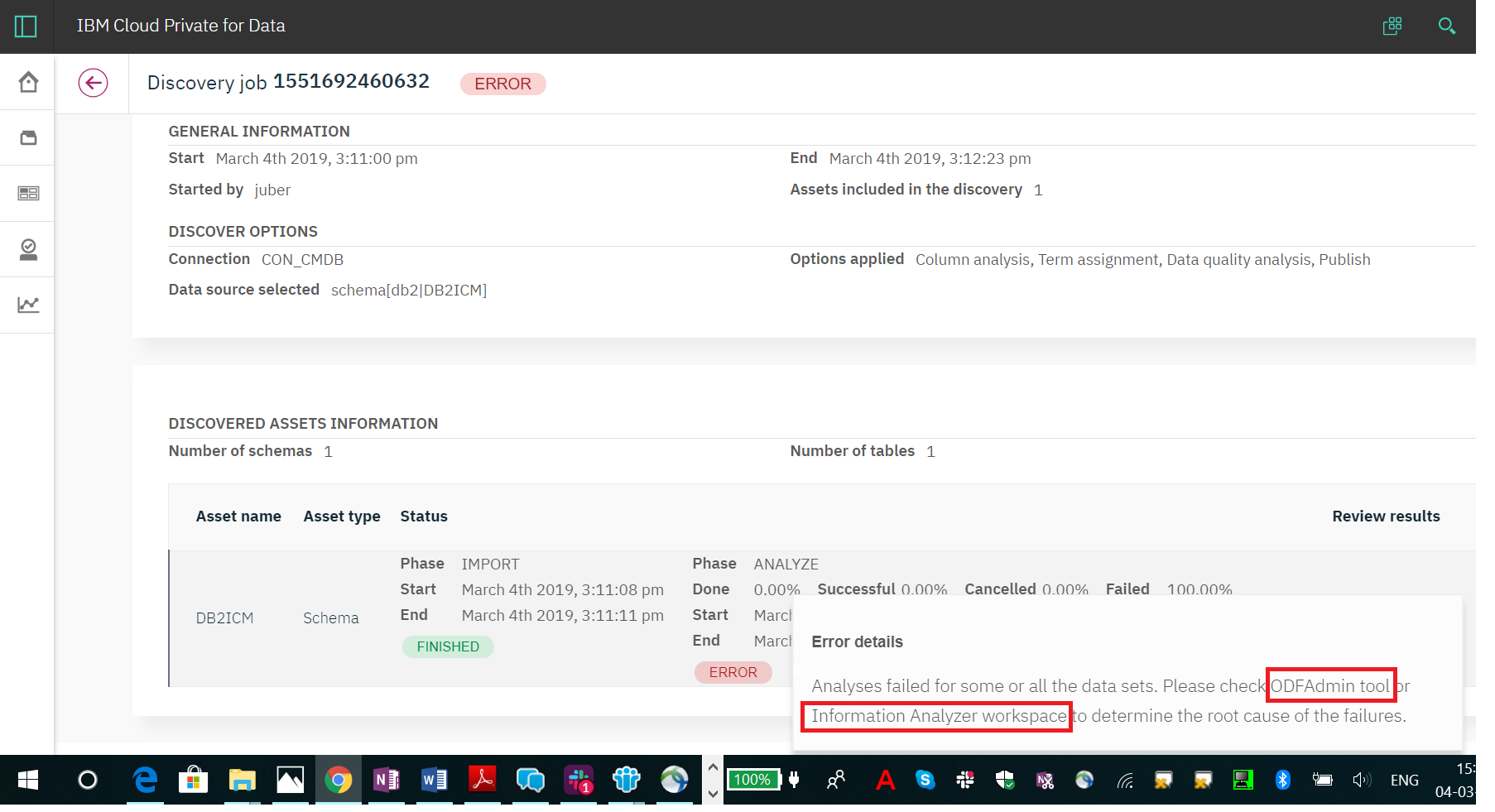Open Adobe Acrobat from taskbar
The image size is (1495, 812).
pos(483,780)
